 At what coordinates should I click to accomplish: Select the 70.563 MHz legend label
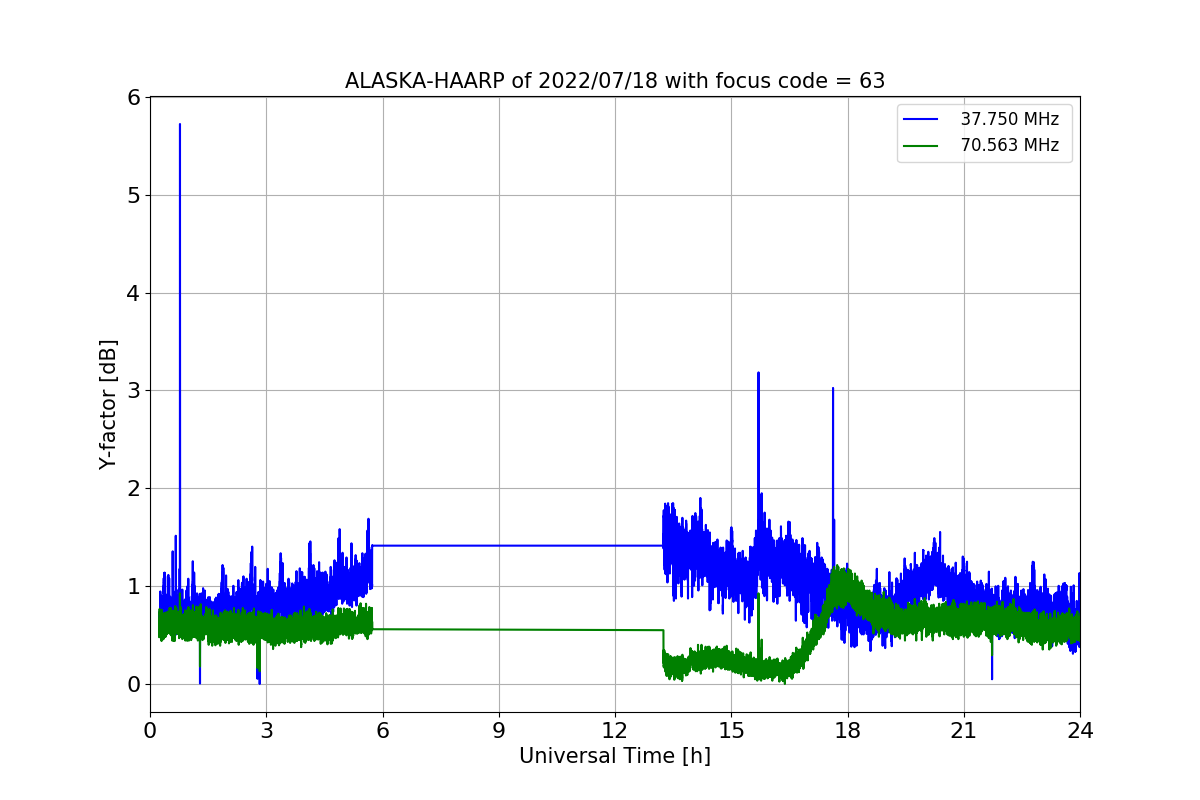point(1010,145)
